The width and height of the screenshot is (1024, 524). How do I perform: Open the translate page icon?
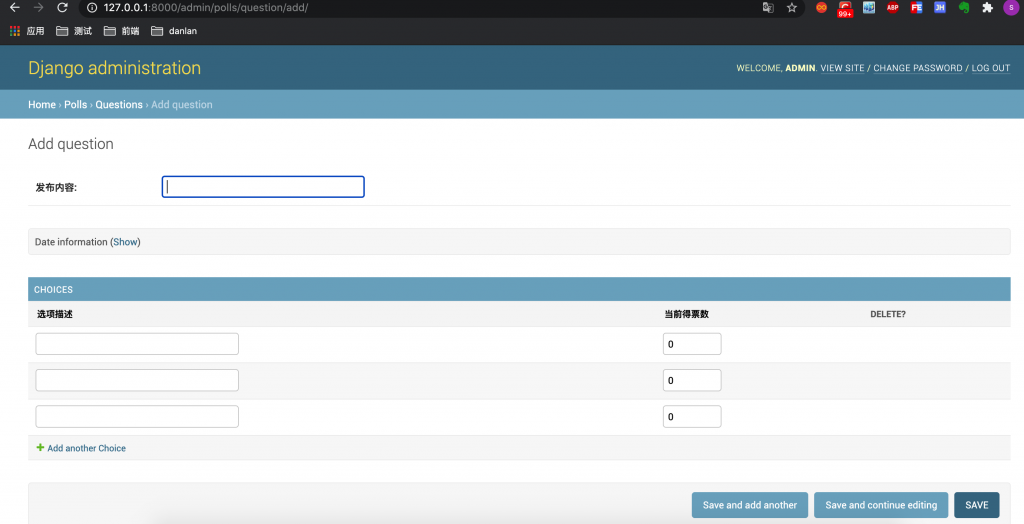coord(768,7)
